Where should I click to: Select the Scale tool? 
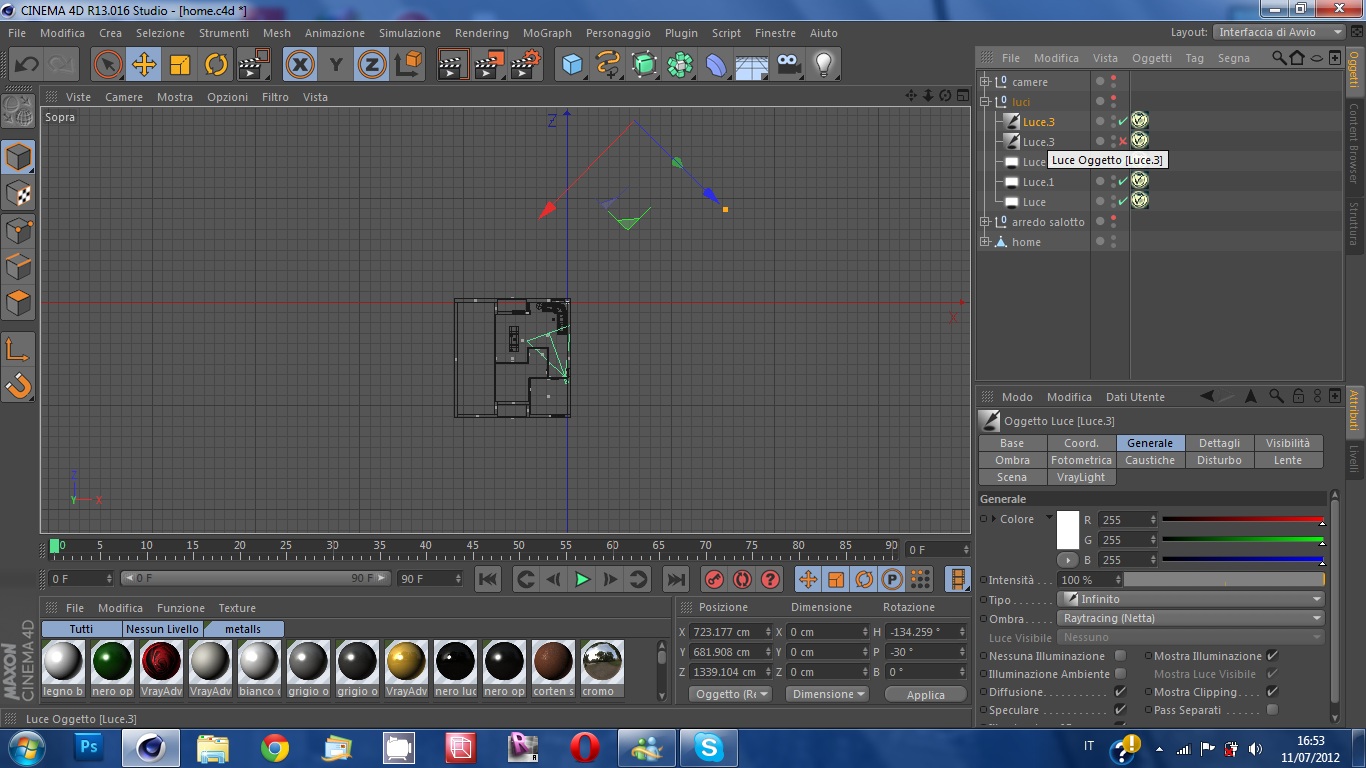click(180, 65)
